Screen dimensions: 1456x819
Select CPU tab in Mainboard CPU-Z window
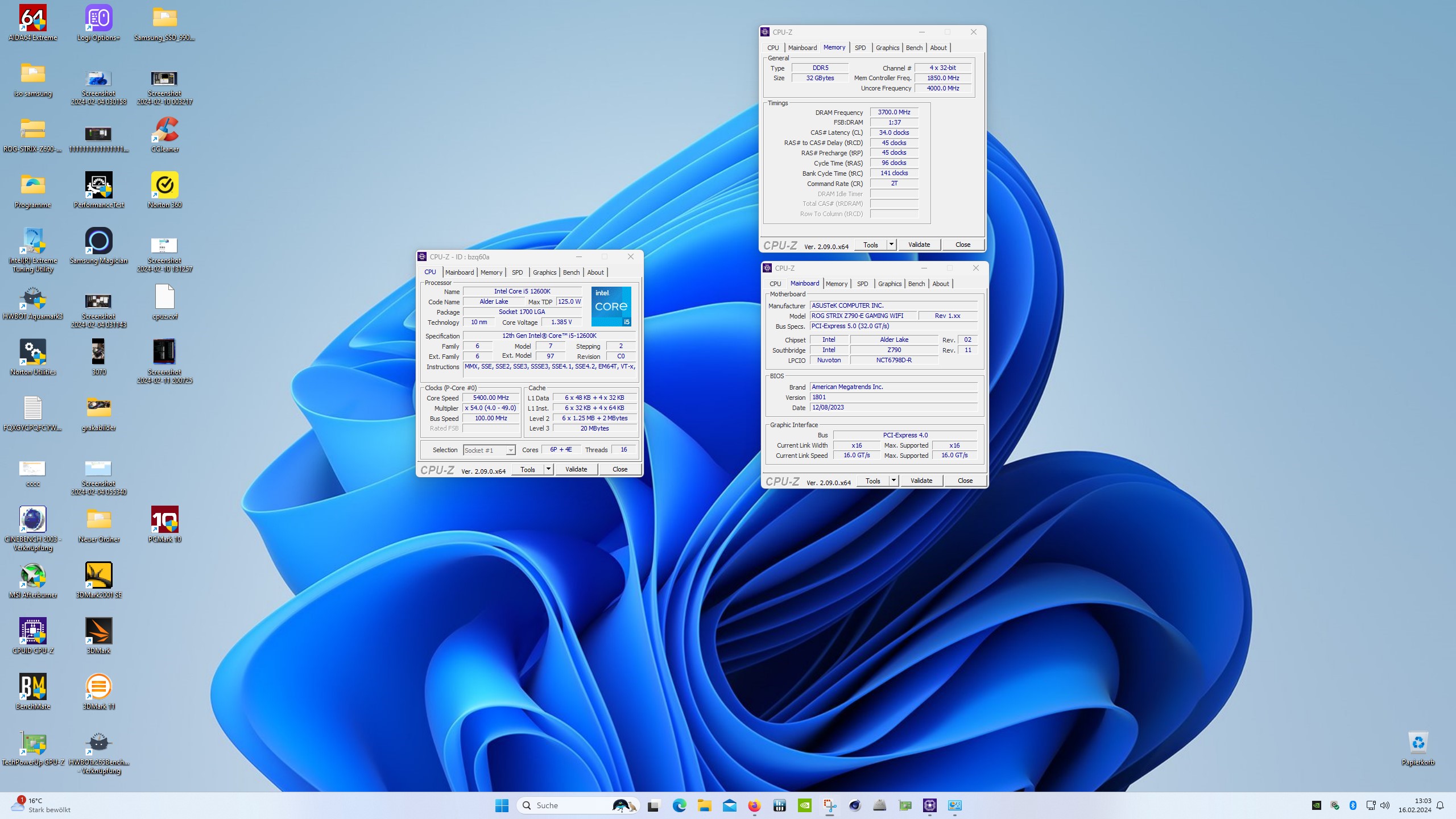click(775, 284)
